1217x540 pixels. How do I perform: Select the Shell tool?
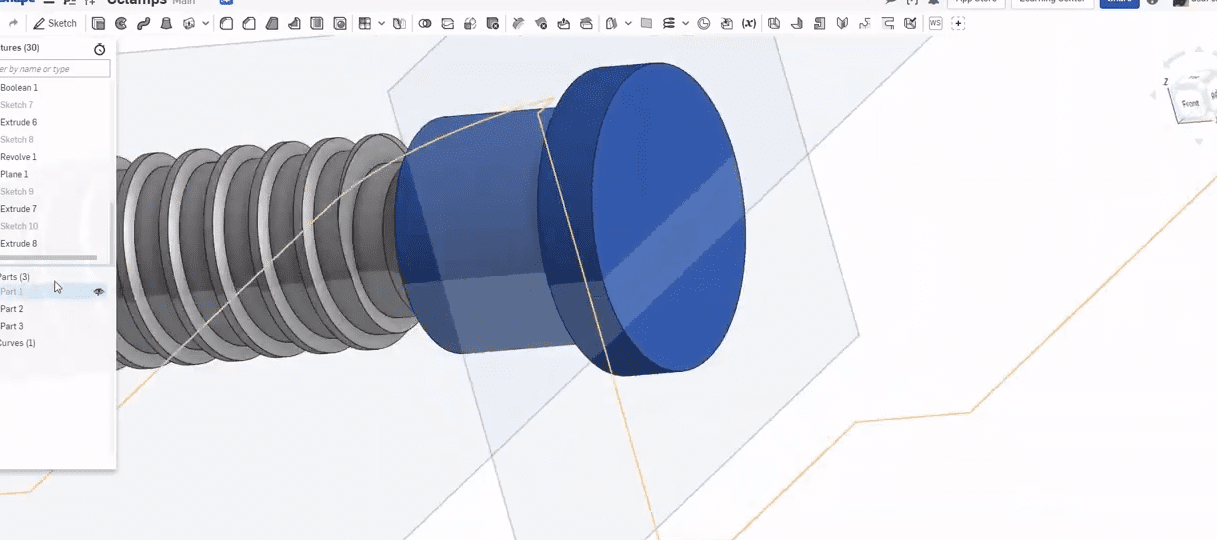pos(316,23)
